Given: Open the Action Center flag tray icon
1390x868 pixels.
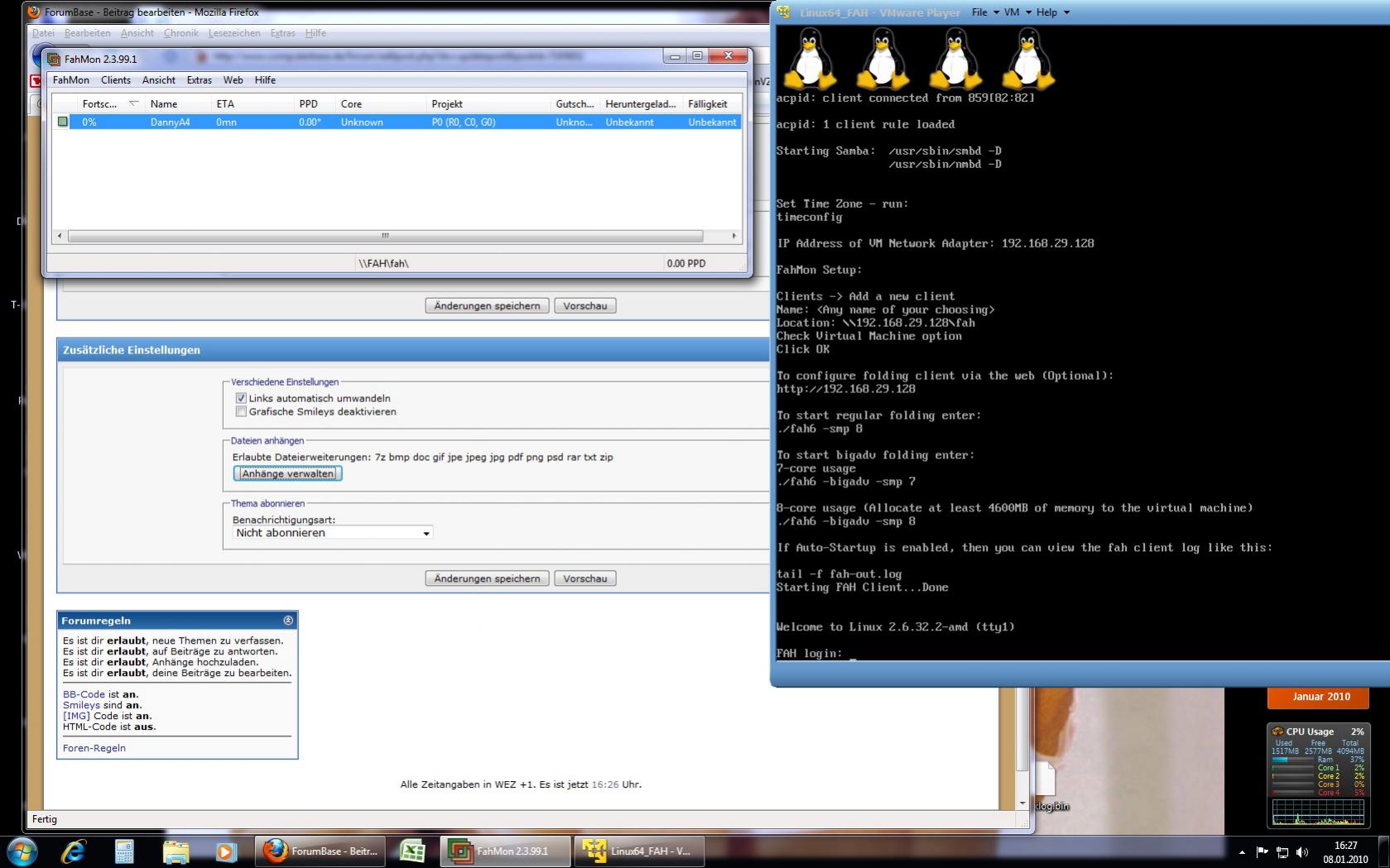Looking at the screenshot, I should [1263, 851].
